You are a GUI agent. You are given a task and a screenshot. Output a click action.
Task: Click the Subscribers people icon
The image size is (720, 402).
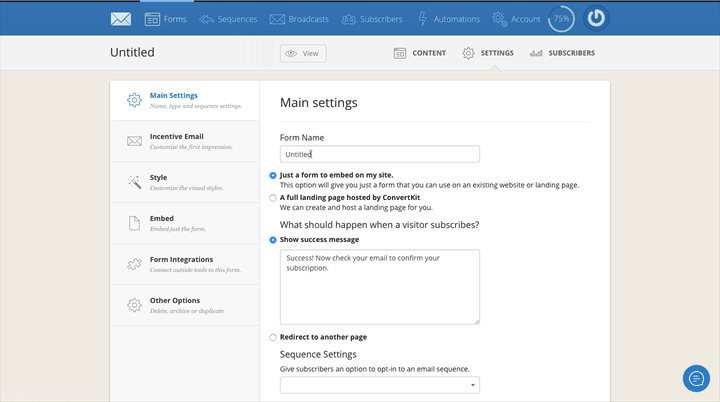349,19
